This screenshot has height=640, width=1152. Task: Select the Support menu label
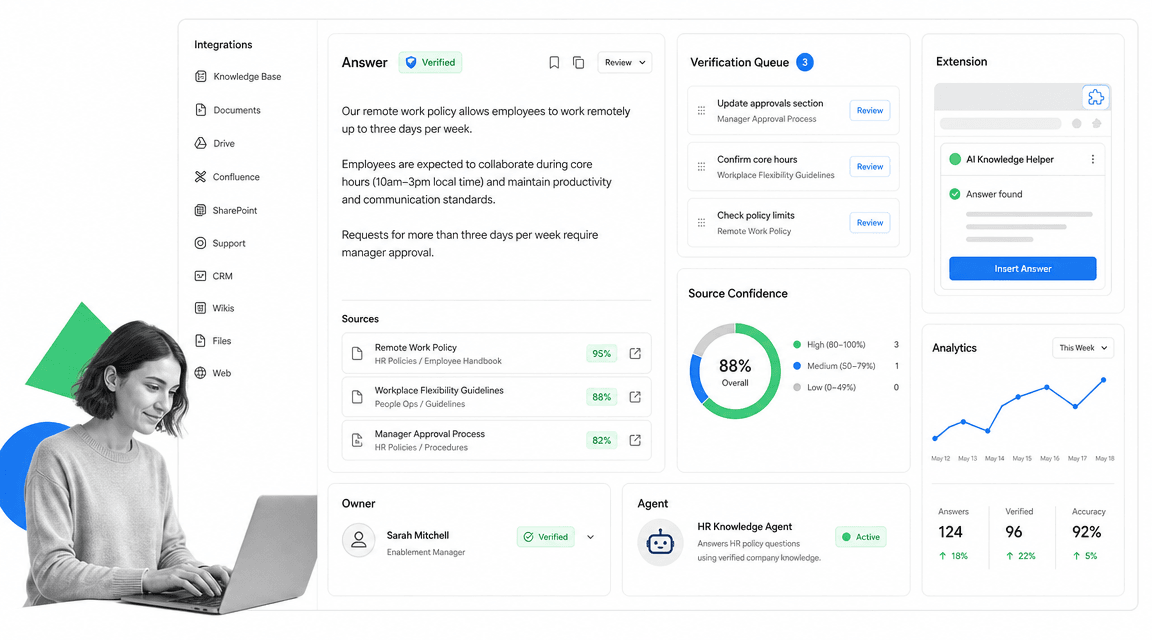[x=228, y=243]
